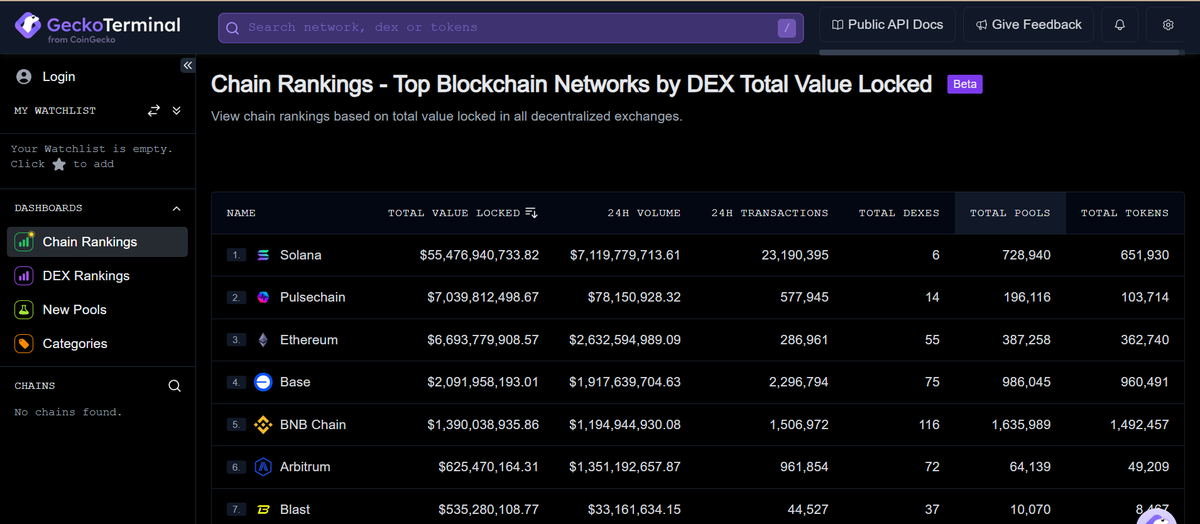Screen dimensions: 1200x524
Task: Open the Give Feedback button
Action: (x=1029, y=25)
